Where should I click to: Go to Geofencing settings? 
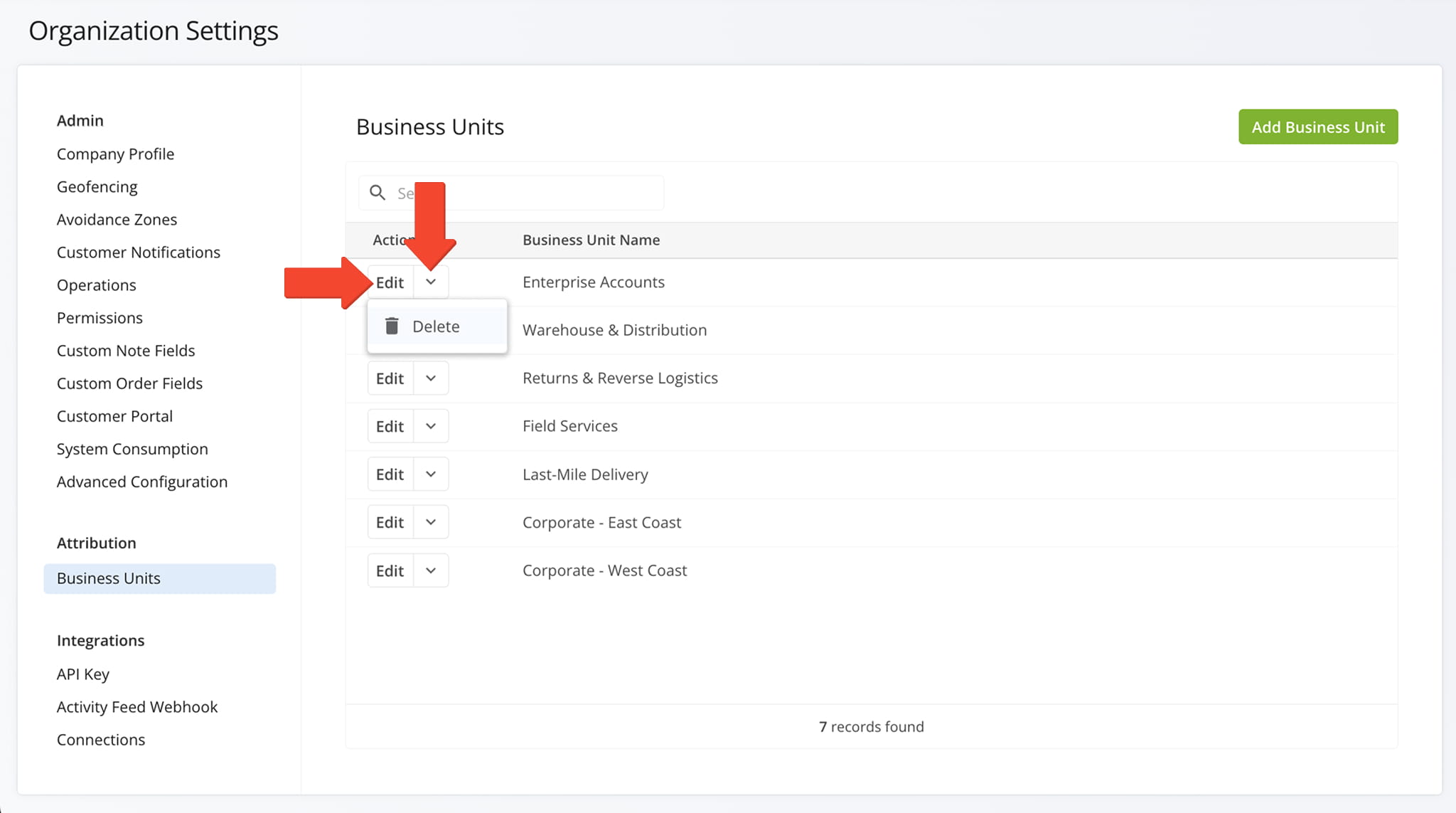click(x=97, y=187)
